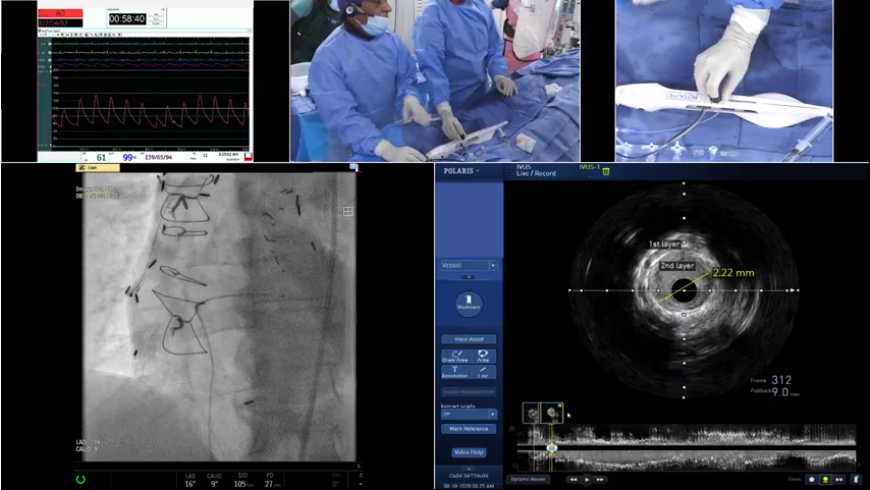Click the red AO pressure label
The image size is (870, 490).
[x=60, y=13]
